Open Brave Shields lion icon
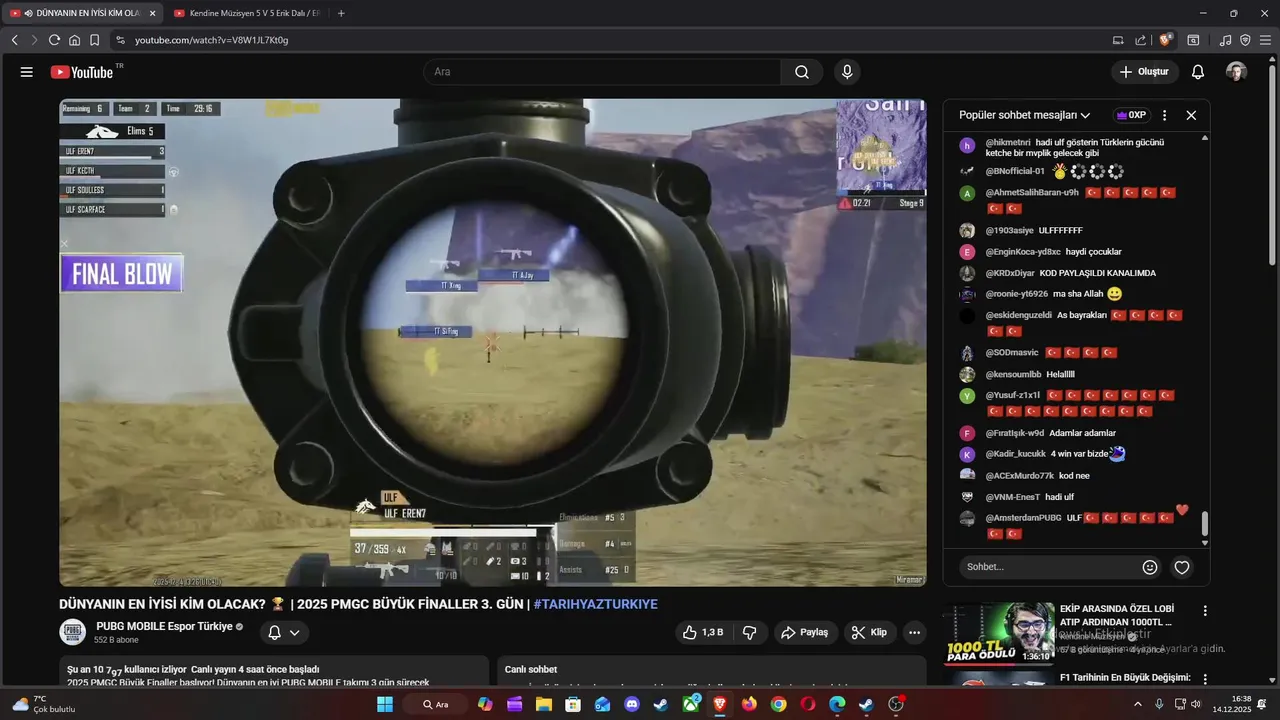Viewport: 1280px width, 720px height. click(x=1165, y=40)
